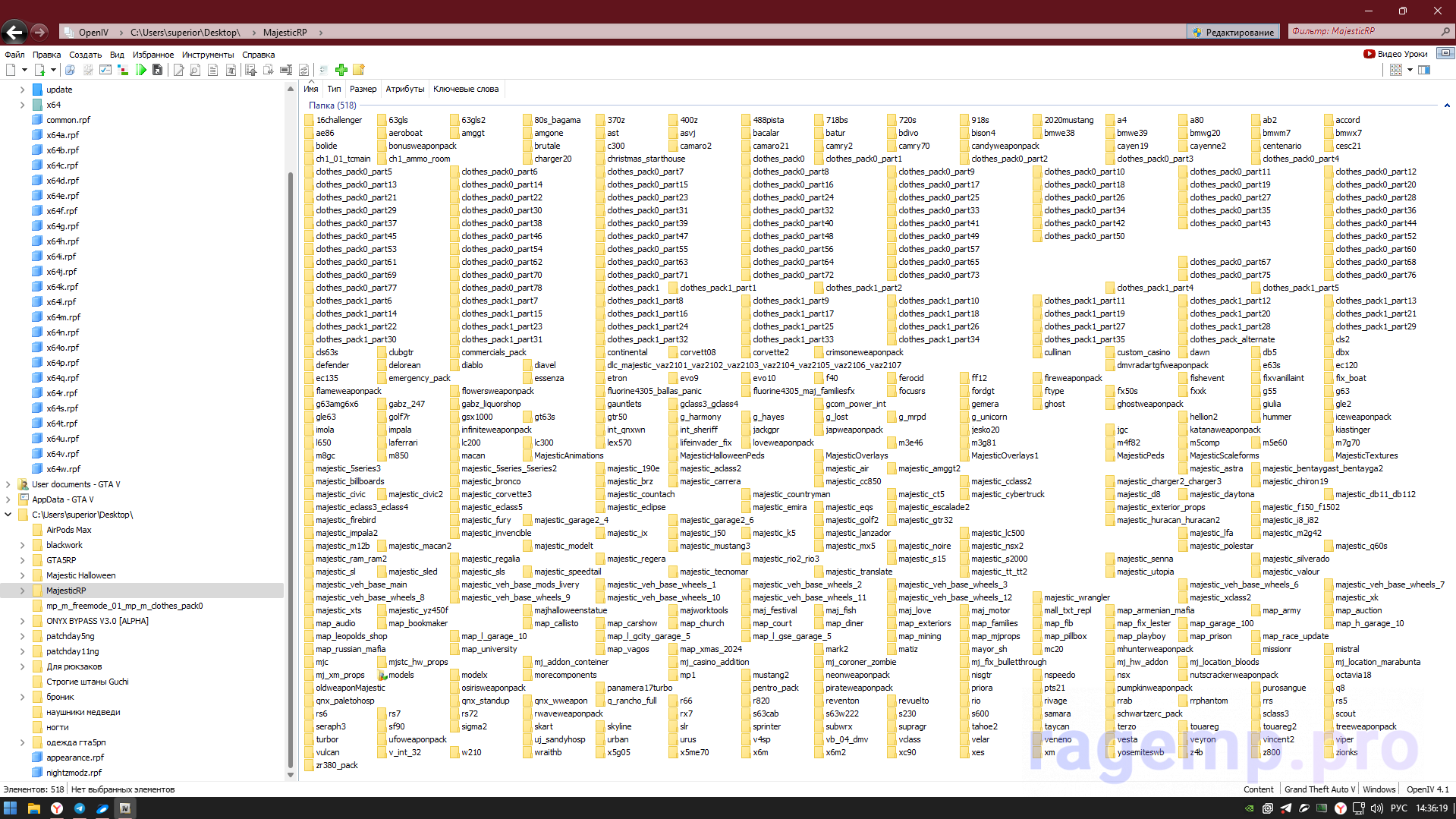Sort by the Размер column header
This screenshot has height=819, width=1456.
363,89
